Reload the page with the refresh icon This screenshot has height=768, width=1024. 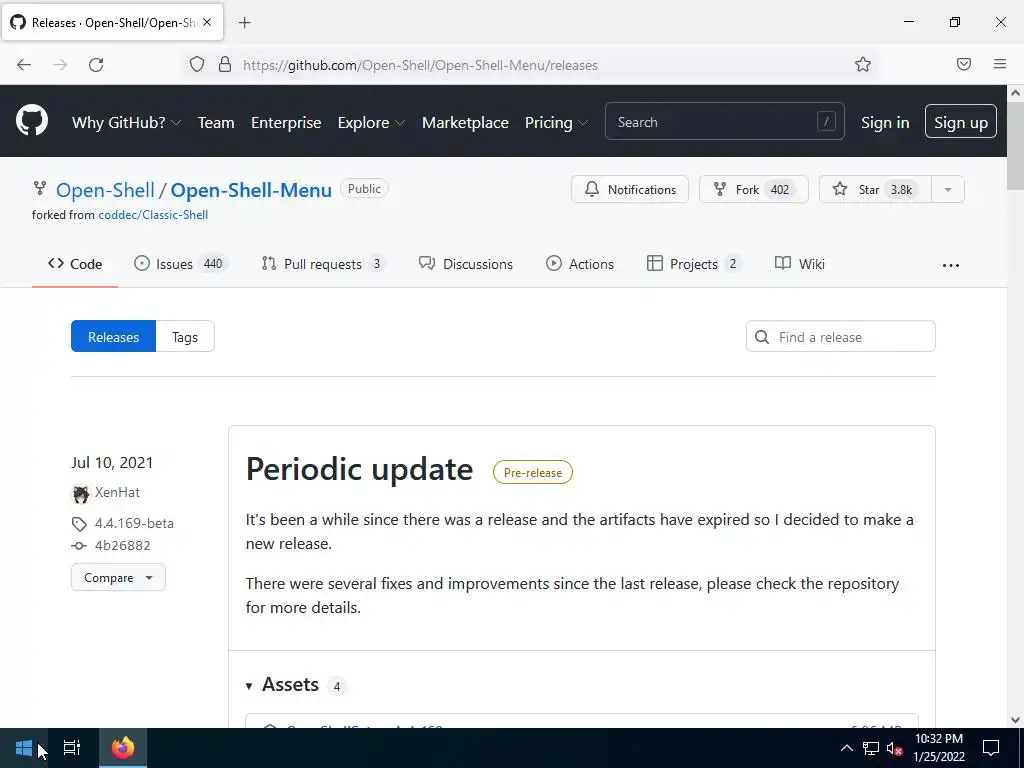click(x=96, y=65)
